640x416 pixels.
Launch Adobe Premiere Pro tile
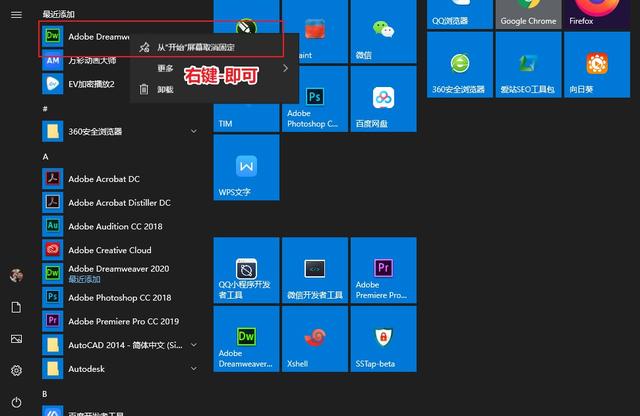click(383, 270)
